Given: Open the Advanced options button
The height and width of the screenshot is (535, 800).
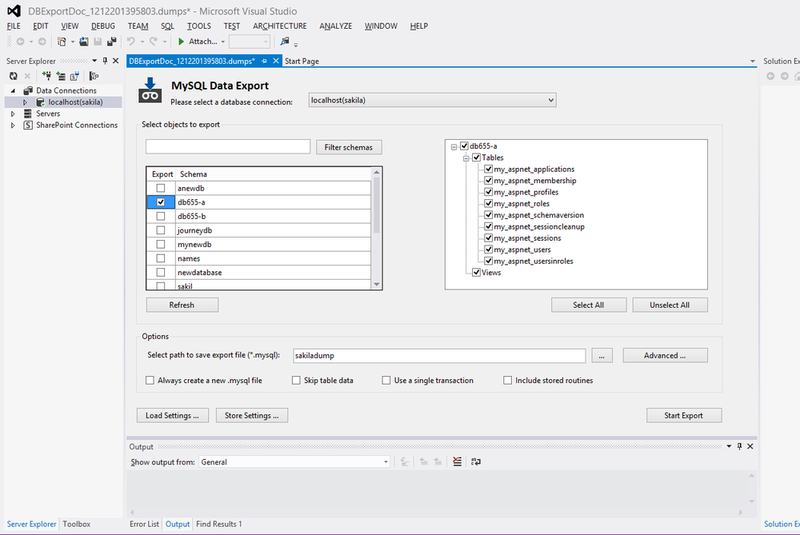Looking at the screenshot, I should pyautogui.click(x=665, y=355).
